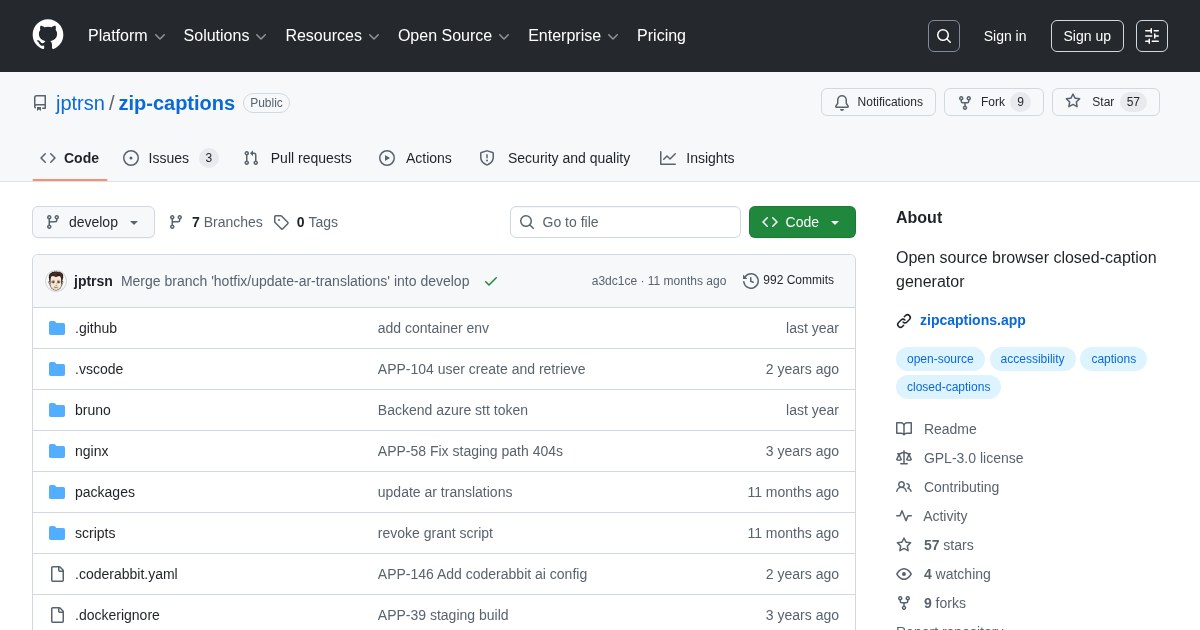Expand the Resources menu
Screen dimensions: 1200x630
(x=333, y=36)
